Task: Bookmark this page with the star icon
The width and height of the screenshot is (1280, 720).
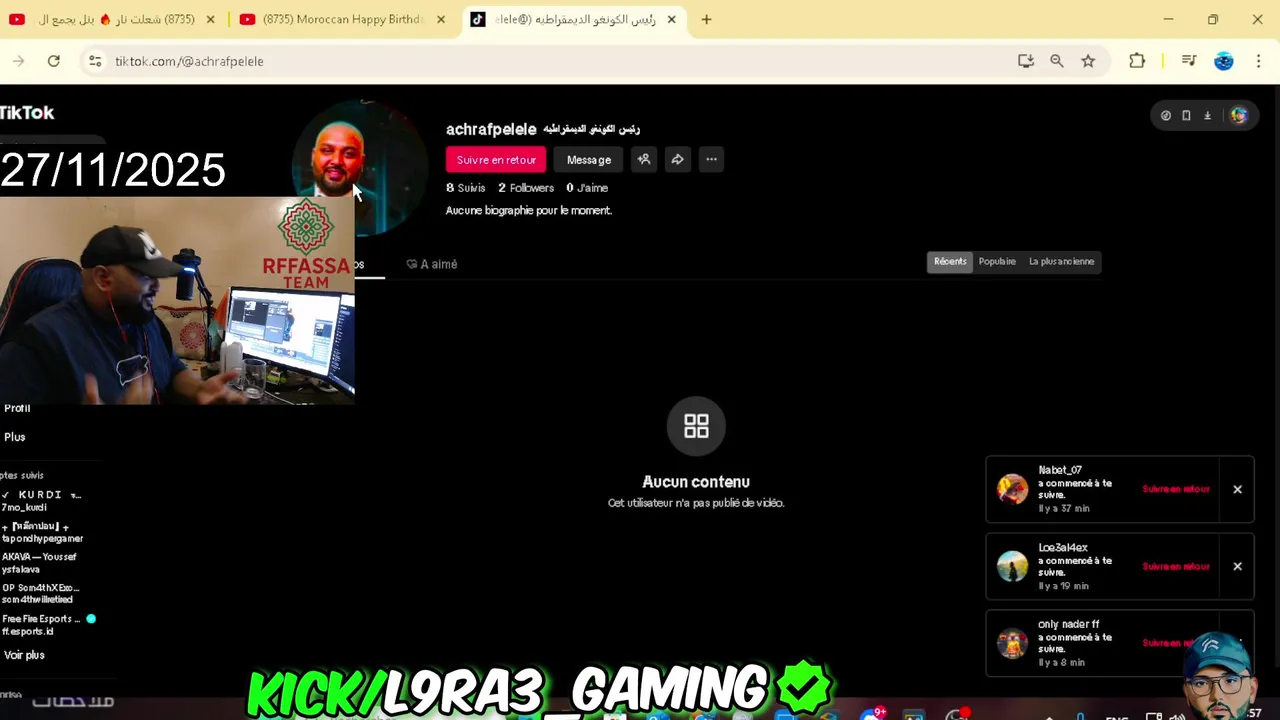Action: 1088,61
